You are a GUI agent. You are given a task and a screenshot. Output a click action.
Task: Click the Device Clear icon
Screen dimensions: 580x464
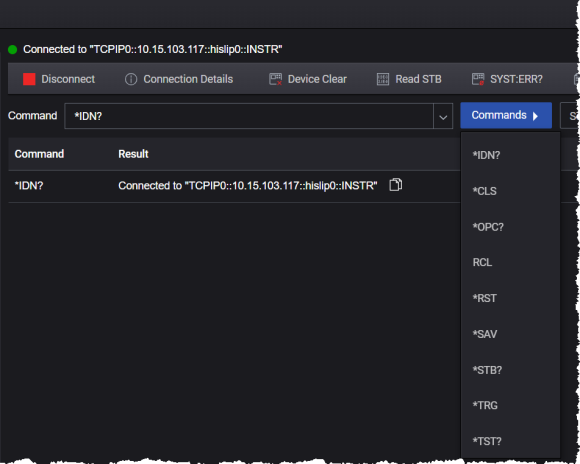click(x=276, y=79)
